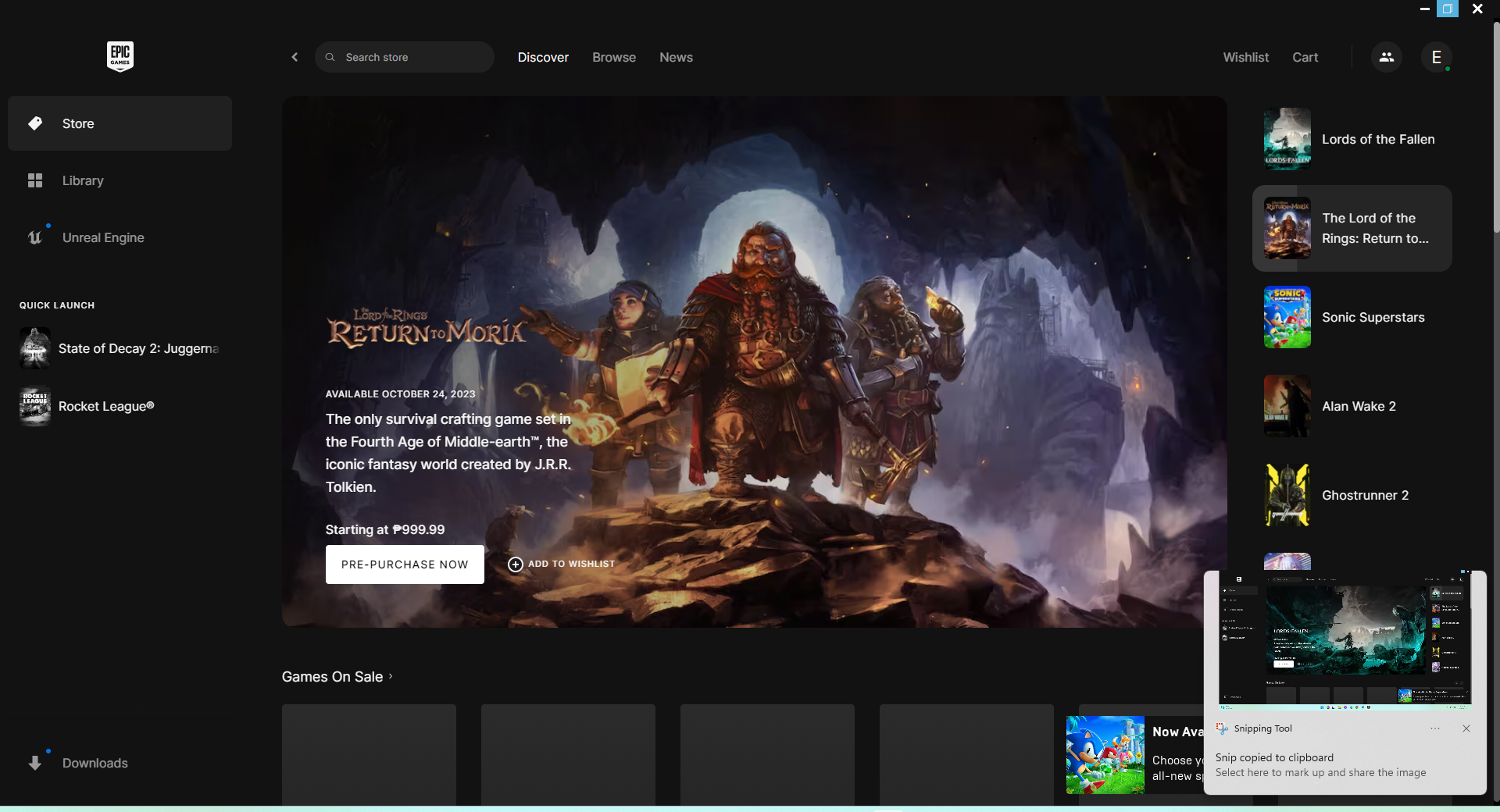Click the search magnifier icon
This screenshot has height=812, width=1500.
(330, 57)
